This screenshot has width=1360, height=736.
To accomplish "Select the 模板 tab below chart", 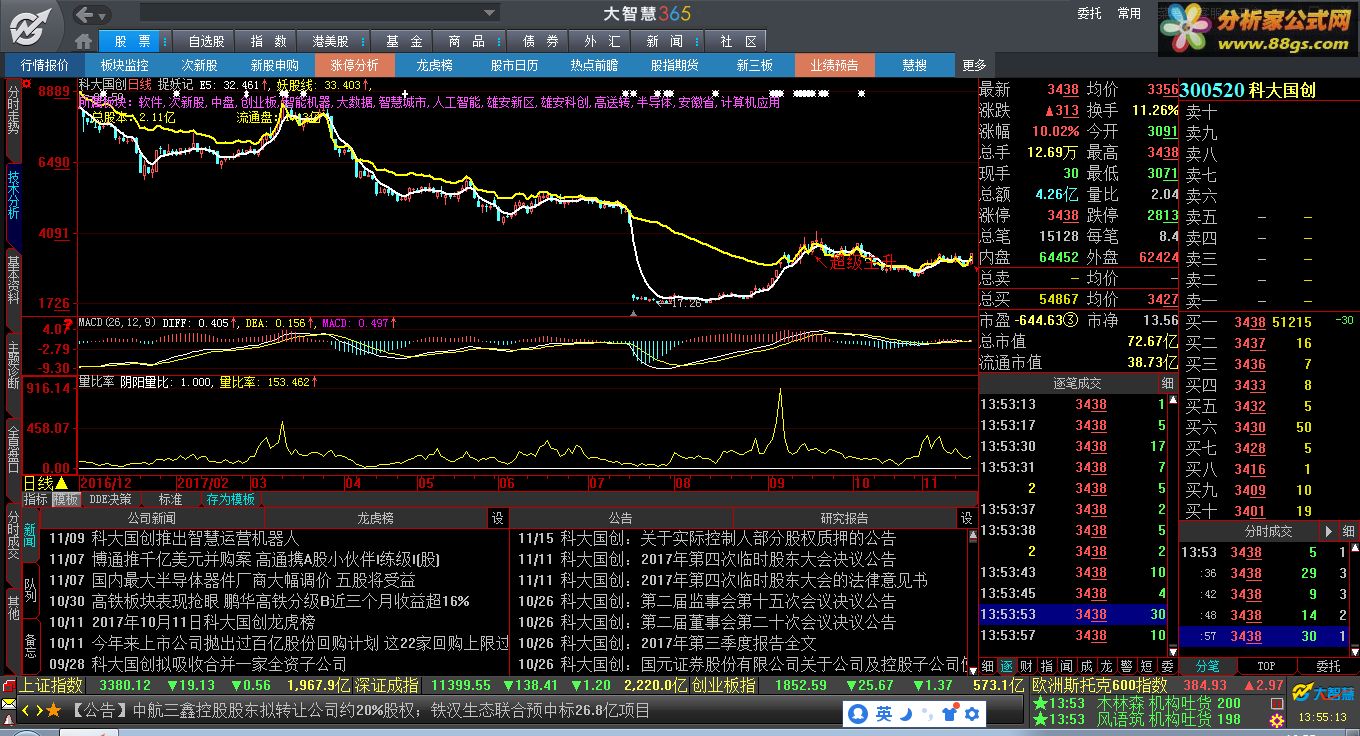I will (66, 499).
